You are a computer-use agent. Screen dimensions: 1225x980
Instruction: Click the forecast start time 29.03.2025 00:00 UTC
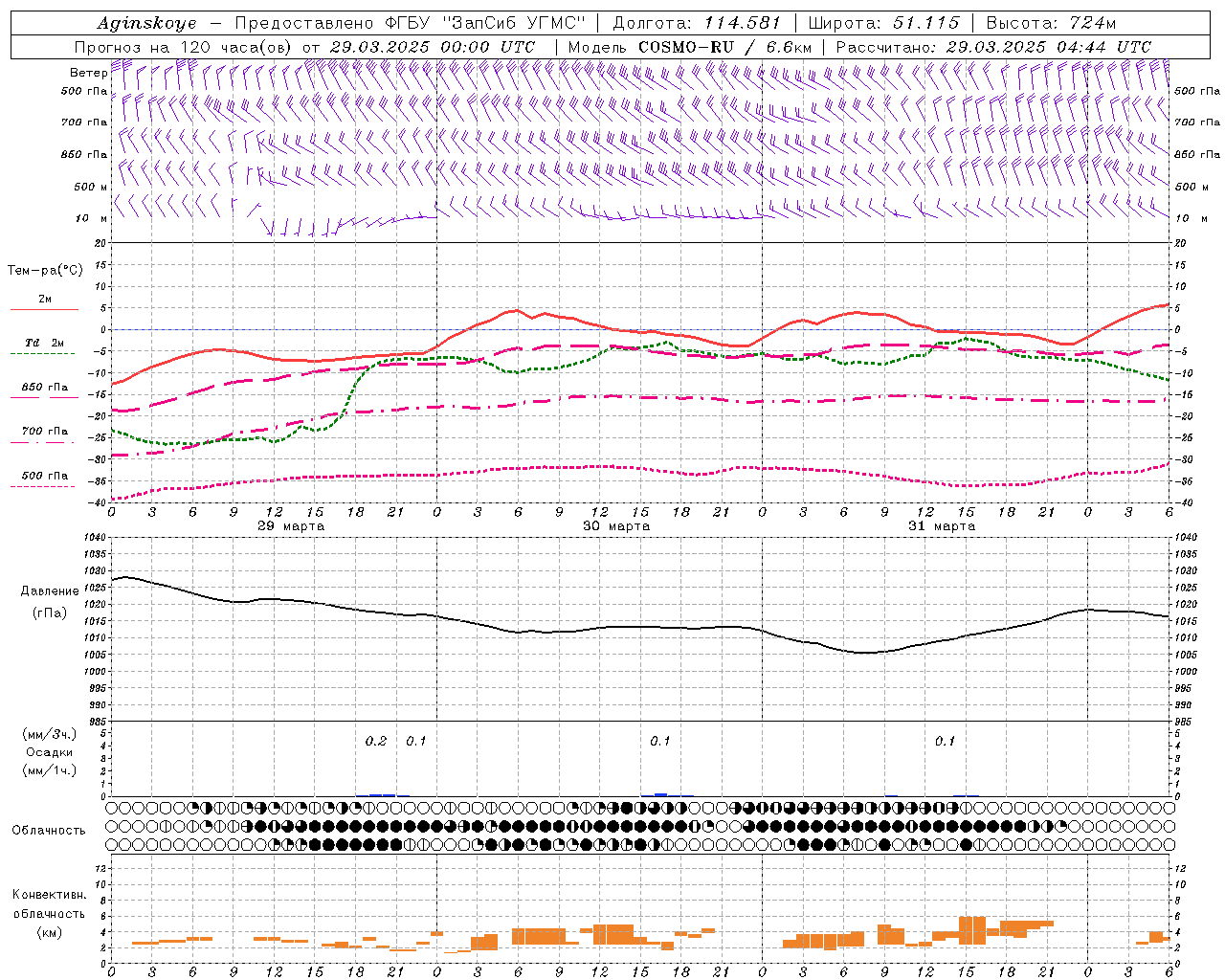point(433,47)
